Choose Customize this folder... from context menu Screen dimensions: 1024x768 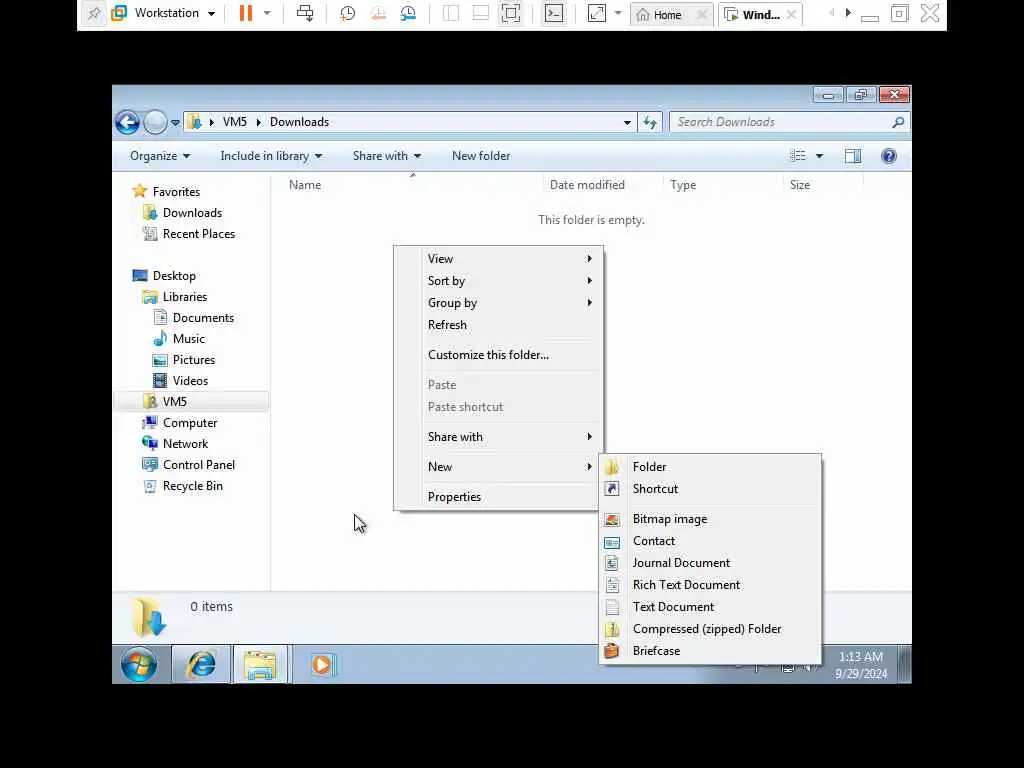(x=498, y=355)
